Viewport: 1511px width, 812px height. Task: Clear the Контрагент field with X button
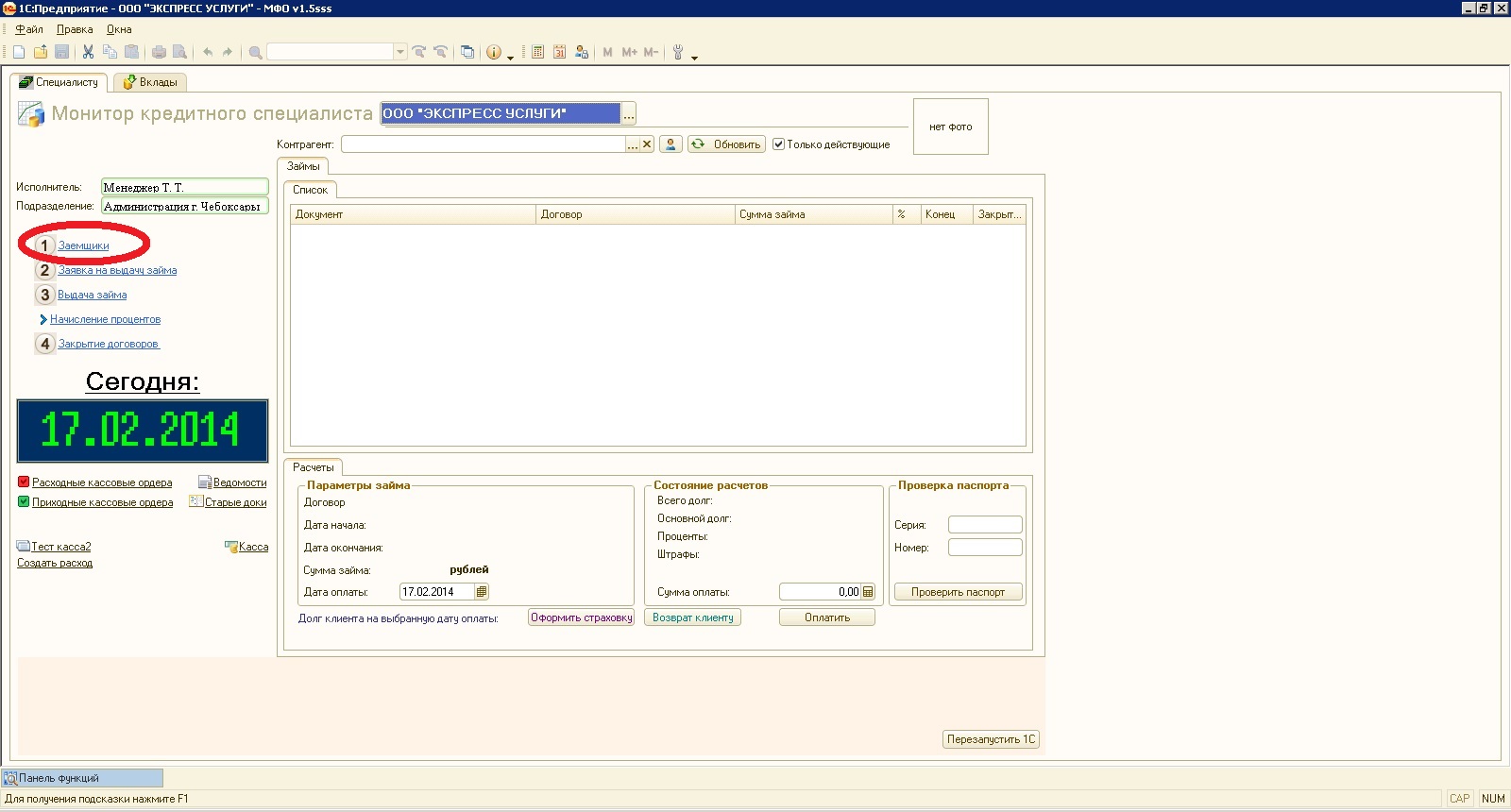647,144
